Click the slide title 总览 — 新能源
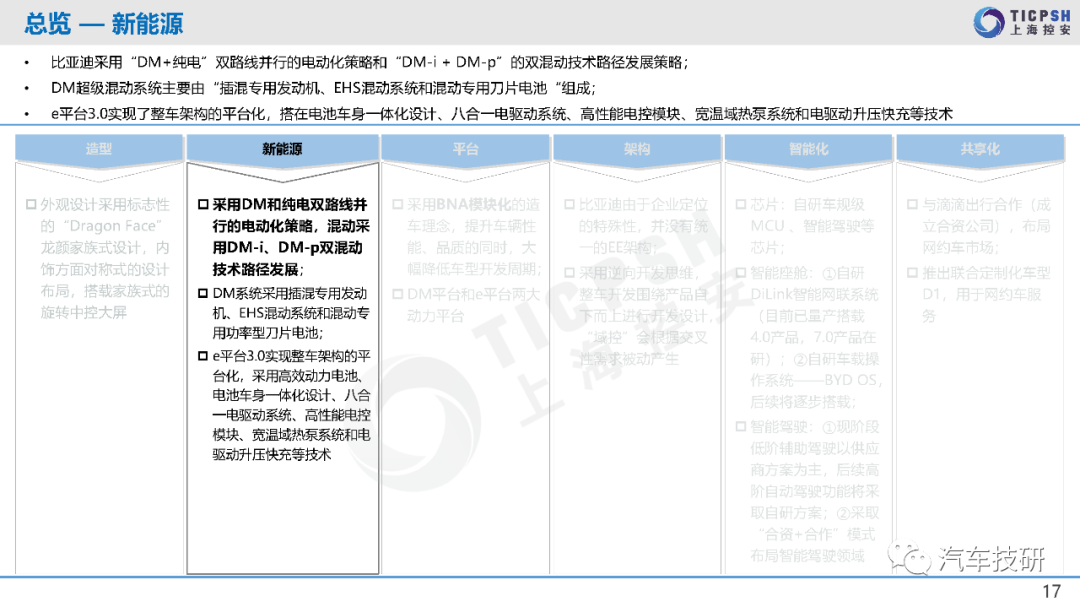The image size is (1080, 607). (104, 24)
